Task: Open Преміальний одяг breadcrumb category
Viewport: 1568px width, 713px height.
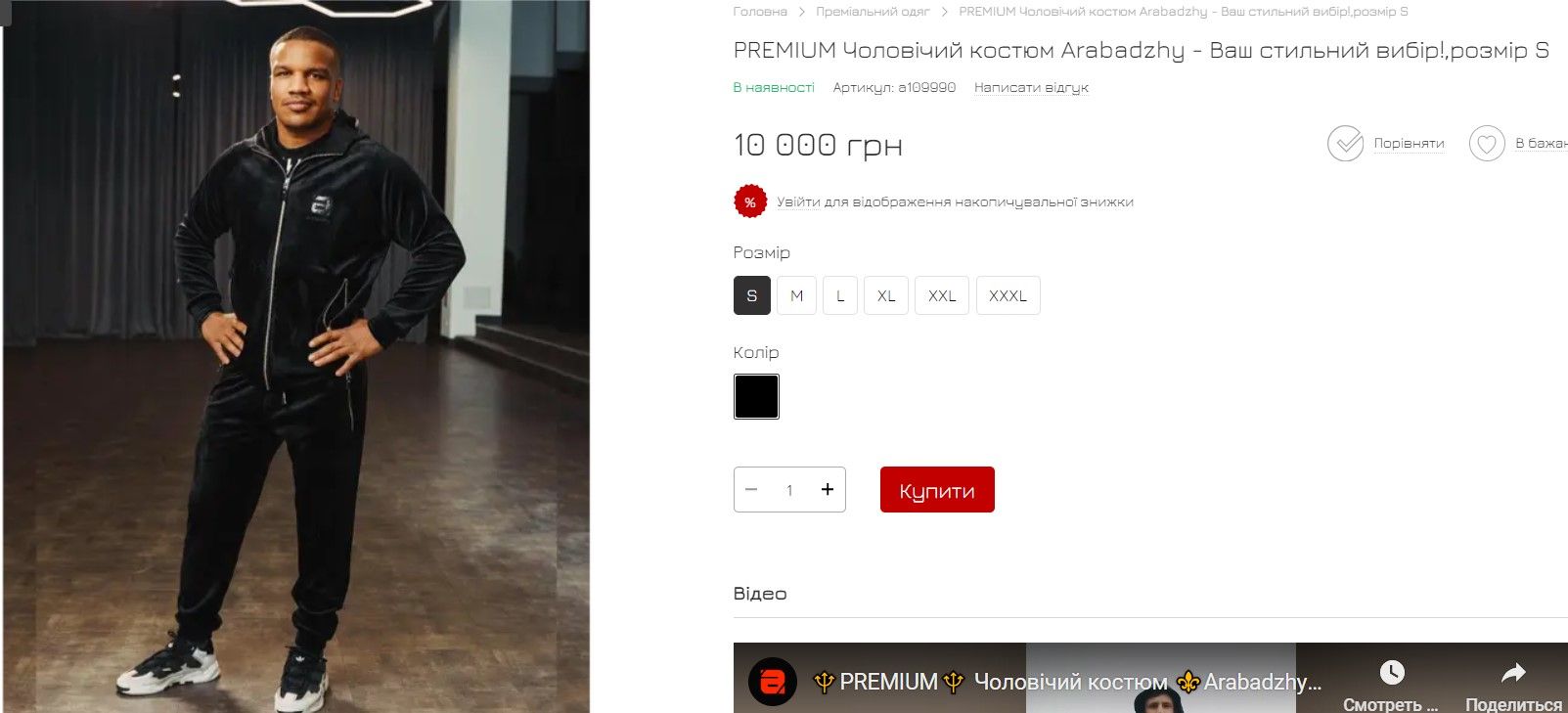Action: (873, 12)
